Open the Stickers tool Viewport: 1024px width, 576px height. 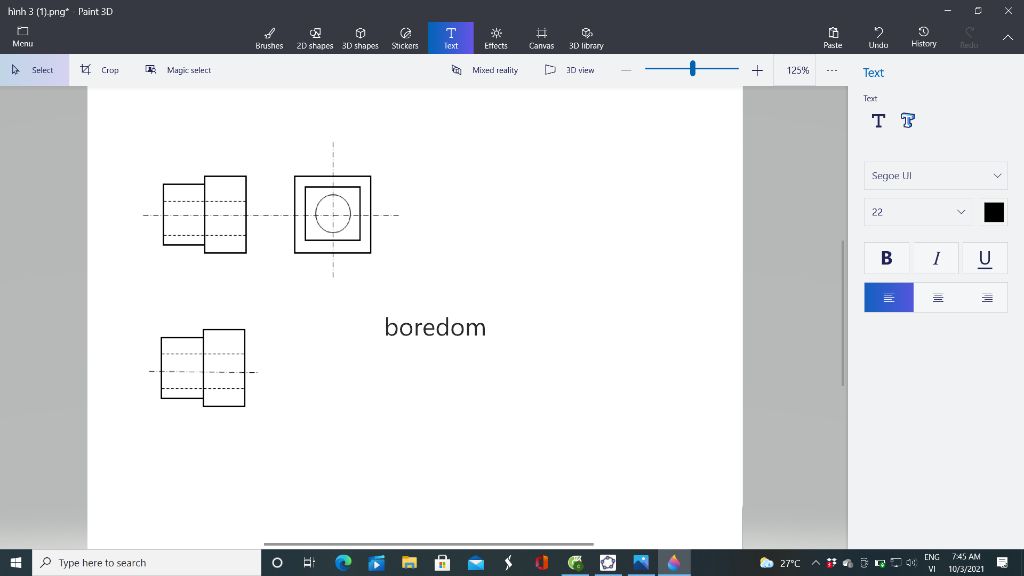click(x=405, y=38)
